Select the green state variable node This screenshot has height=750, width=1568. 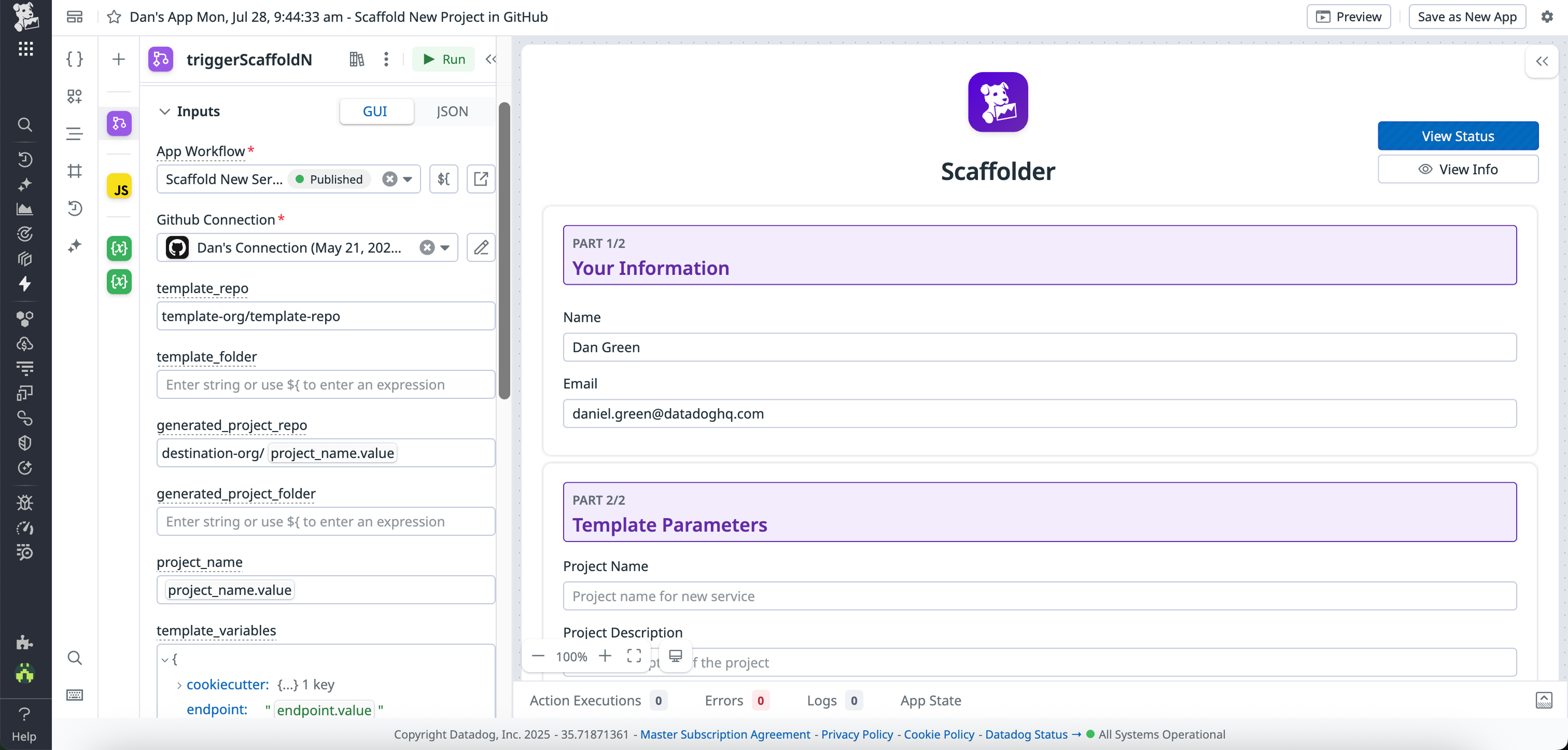(119, 248)
